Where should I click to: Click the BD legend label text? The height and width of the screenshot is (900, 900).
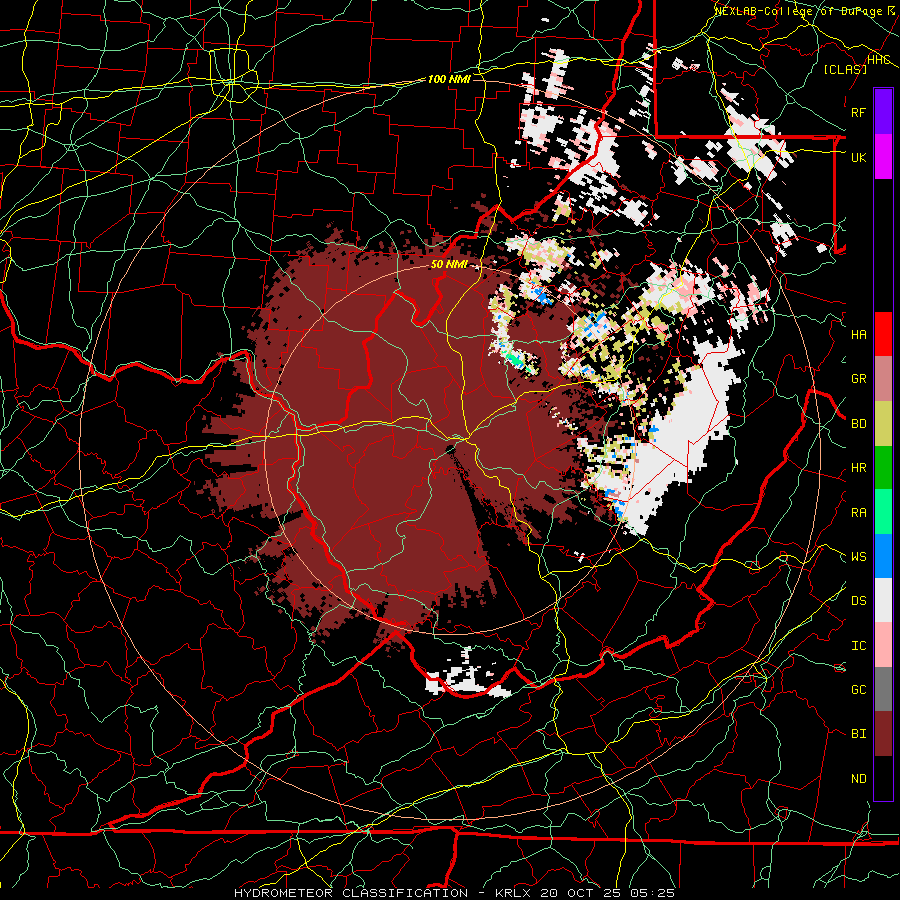(859, 424)
